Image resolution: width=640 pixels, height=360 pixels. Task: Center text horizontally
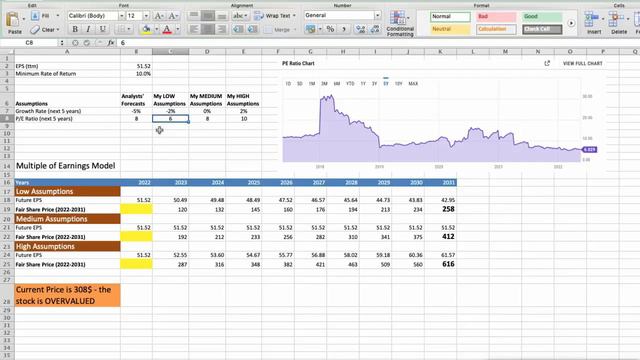click(x=208, y=29)
